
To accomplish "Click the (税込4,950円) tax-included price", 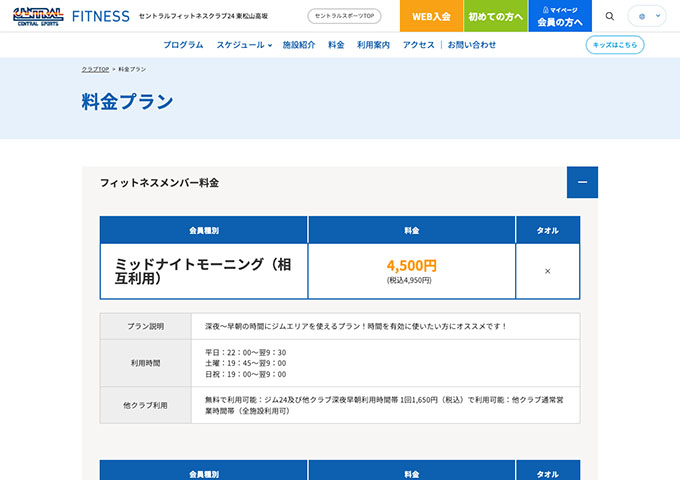I will [x=409, y=280].
